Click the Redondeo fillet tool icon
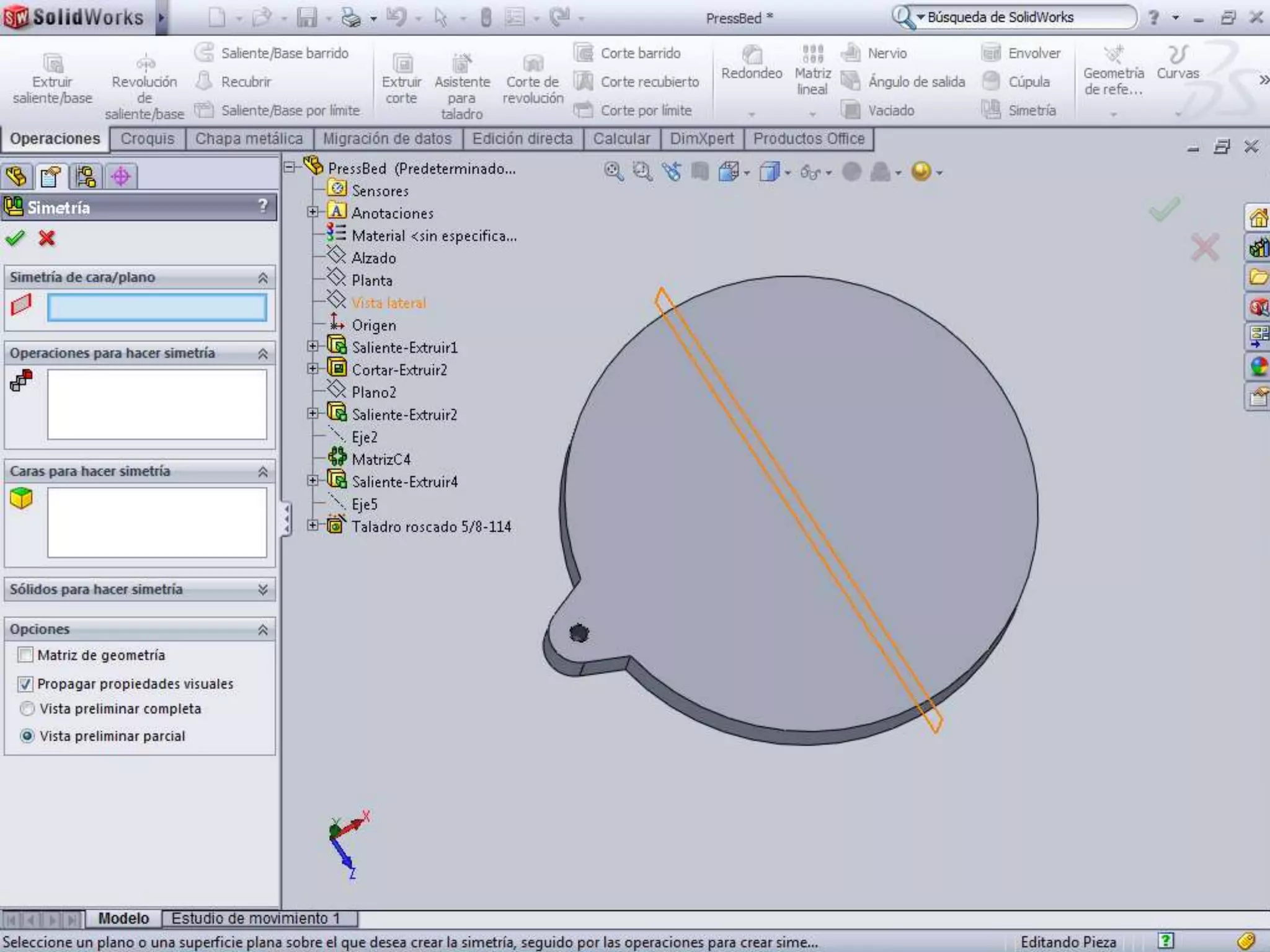This screenshot has width=1270, height=952. point(752,56)
